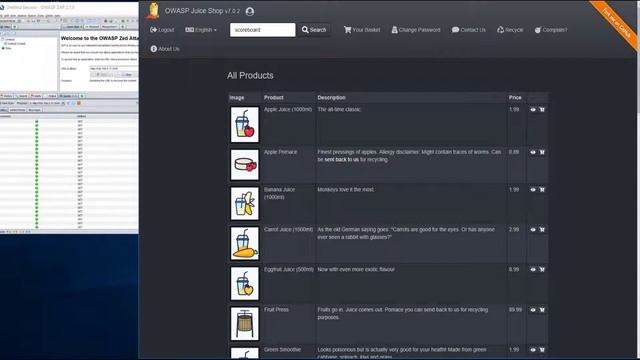Open the user profile icon beside version

pyautogui.click(x=250, y=11)
